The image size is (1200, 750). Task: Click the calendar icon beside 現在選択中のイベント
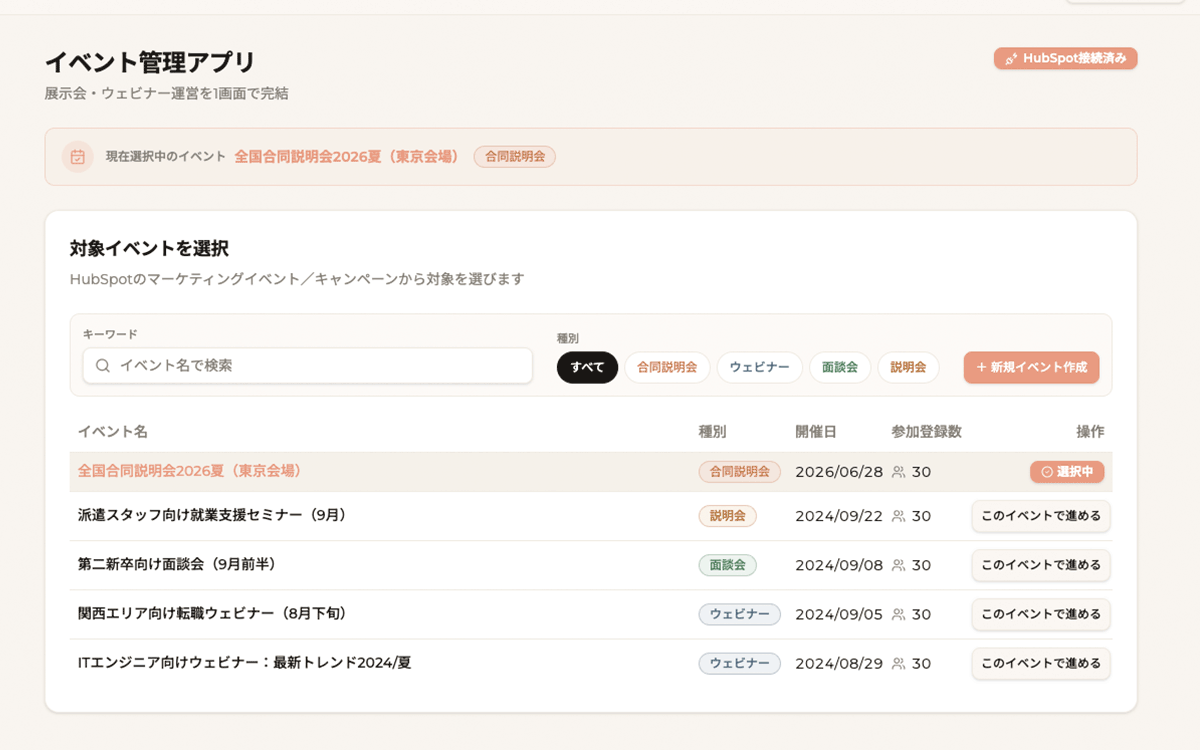(77, 157)
